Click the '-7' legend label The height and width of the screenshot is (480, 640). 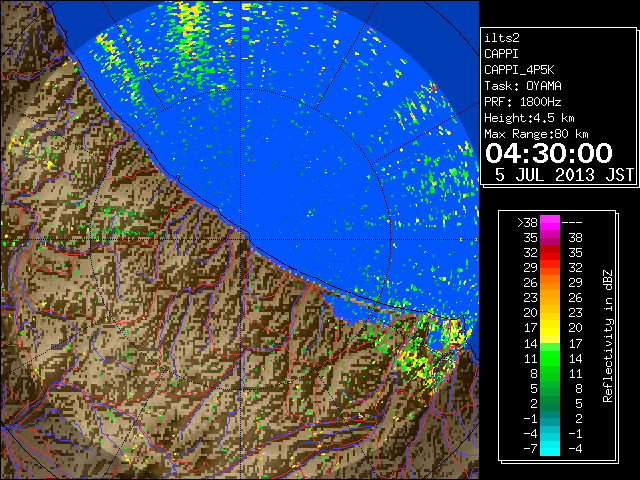[530, 449]
